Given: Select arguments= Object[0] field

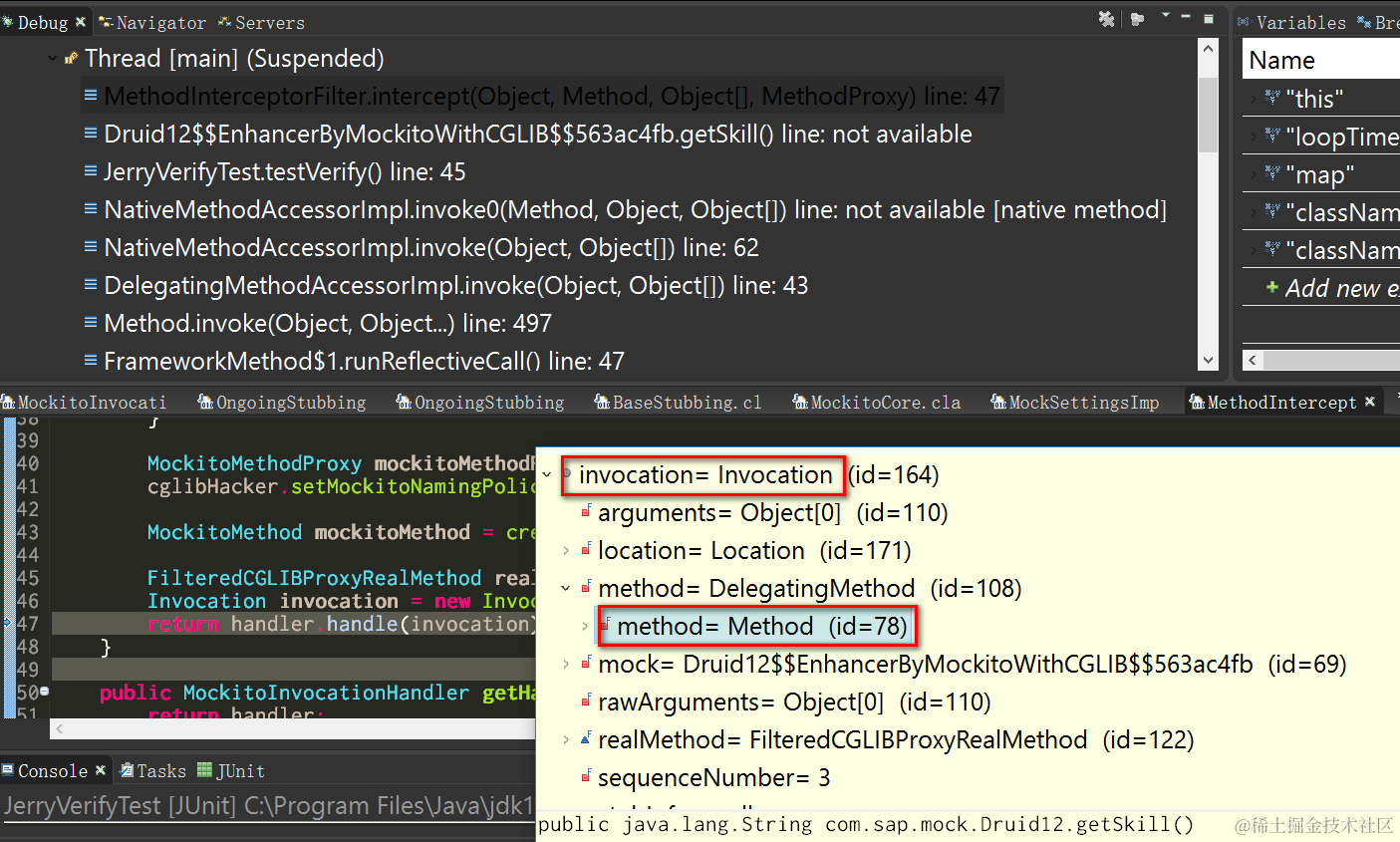Looking at the screenshot, I should click(772, 513).
